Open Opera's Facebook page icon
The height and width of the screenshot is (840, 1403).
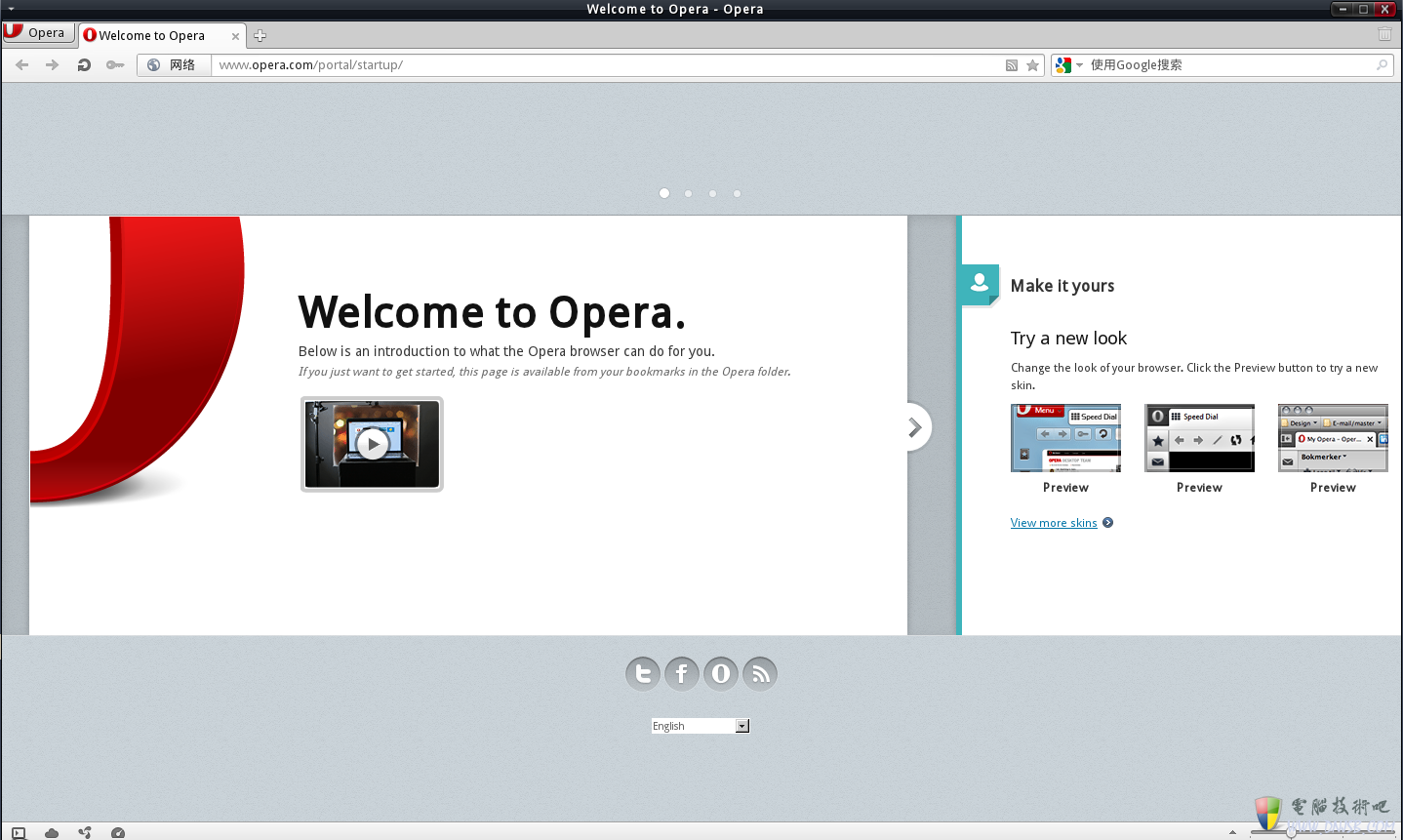click(682, 673)
